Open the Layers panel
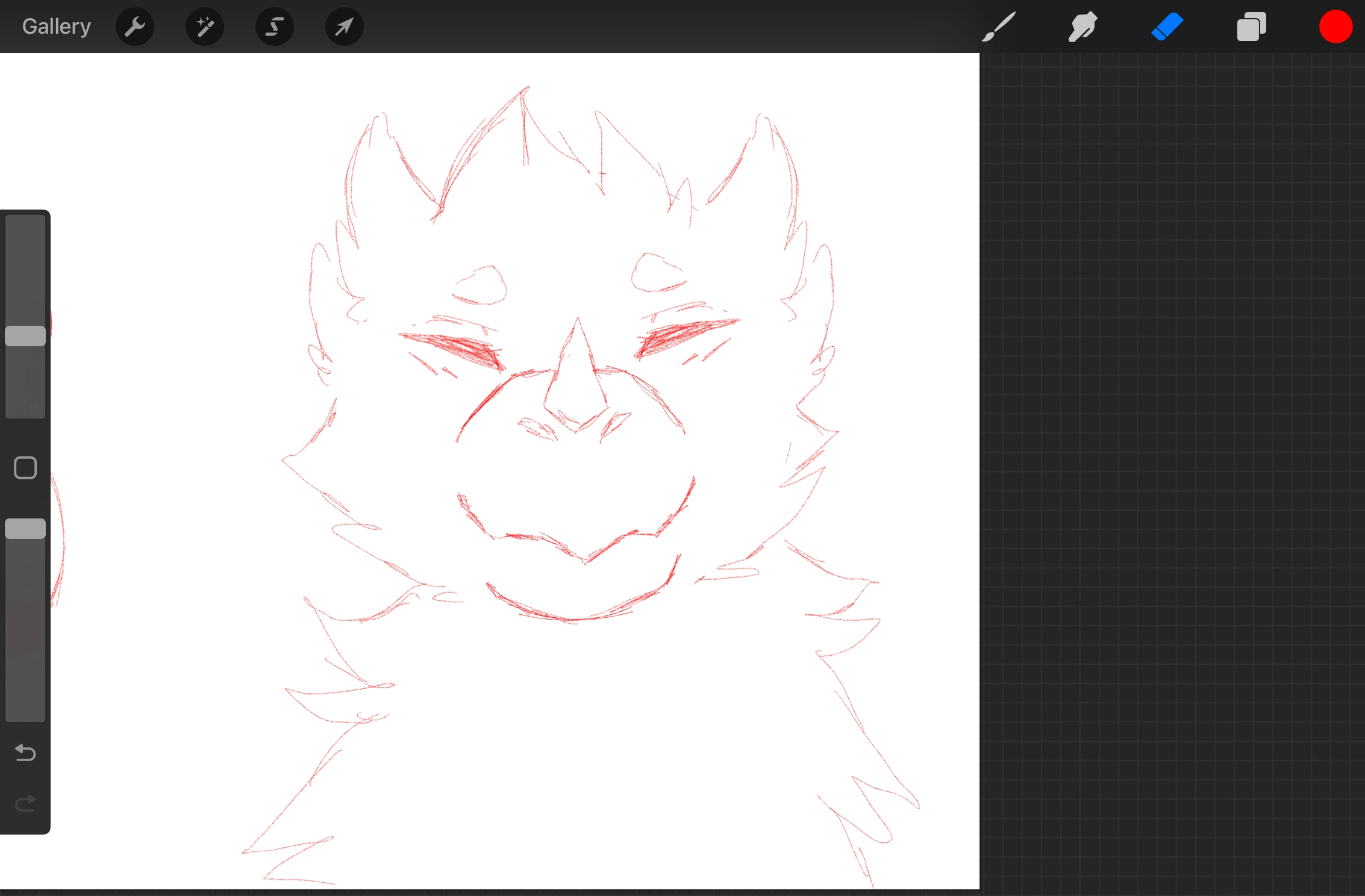Image resolution: width=1365 pixels, height=896 pixels. click(1251, 26)
